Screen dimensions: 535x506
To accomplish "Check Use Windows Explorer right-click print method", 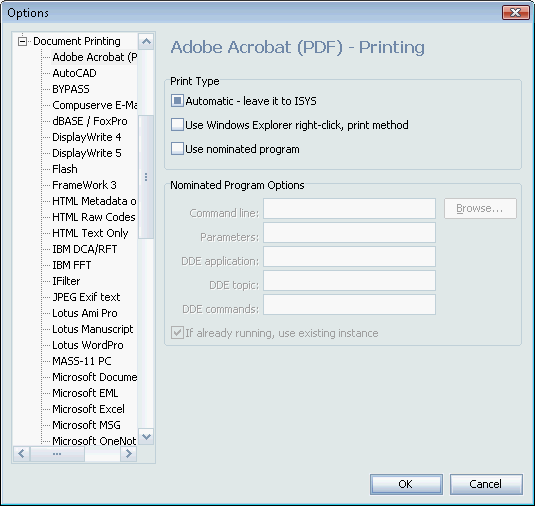I will pyautogui.click(x=177, y=125).
